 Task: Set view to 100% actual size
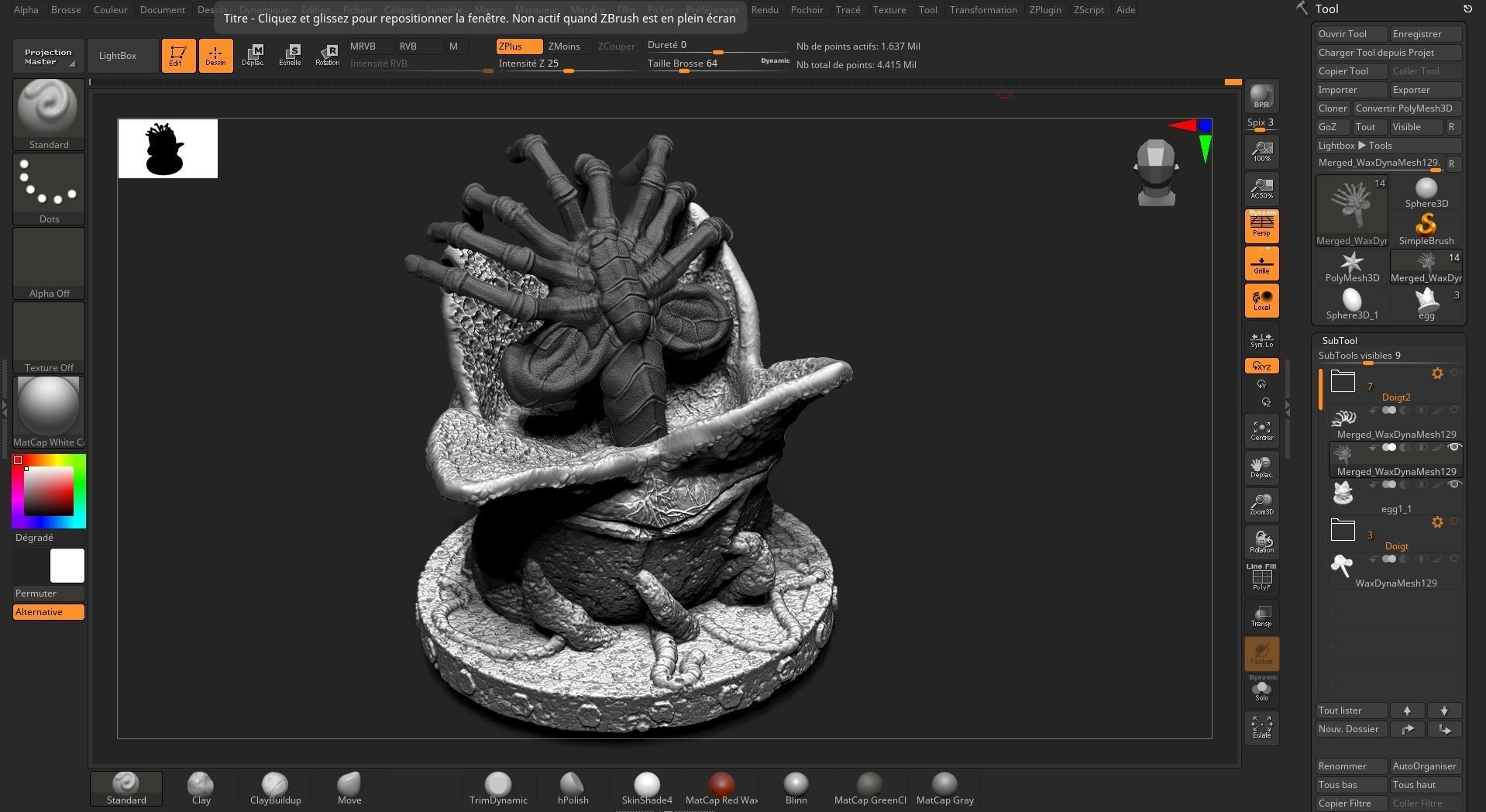(x=1261, y=151)
